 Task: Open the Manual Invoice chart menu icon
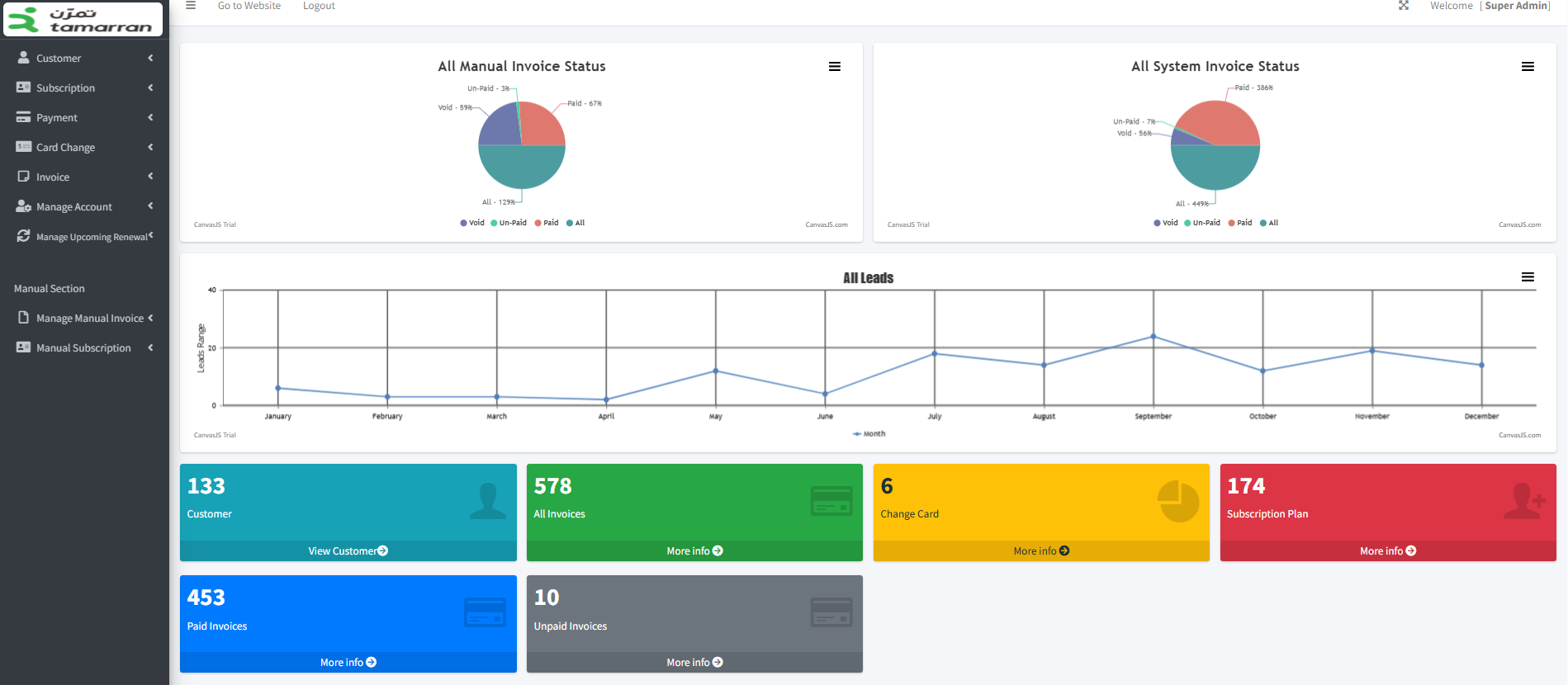pos(835,67)
